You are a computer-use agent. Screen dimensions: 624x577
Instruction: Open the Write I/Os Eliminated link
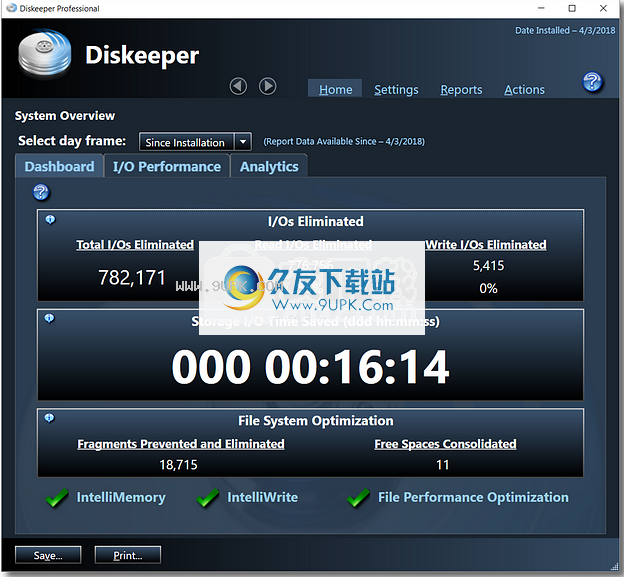[x=486, y=244]
